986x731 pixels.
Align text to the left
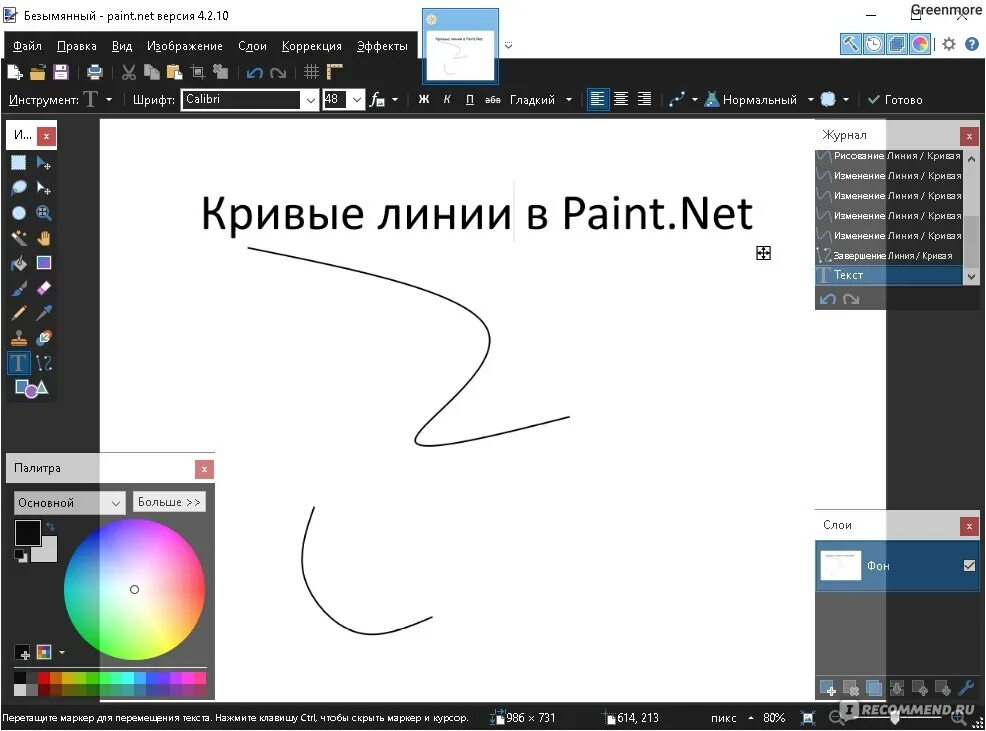597,99
